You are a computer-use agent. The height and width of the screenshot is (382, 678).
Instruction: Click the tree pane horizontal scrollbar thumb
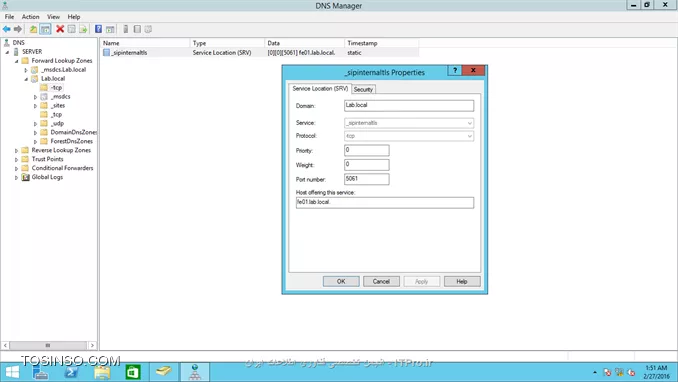click(48, 345)
